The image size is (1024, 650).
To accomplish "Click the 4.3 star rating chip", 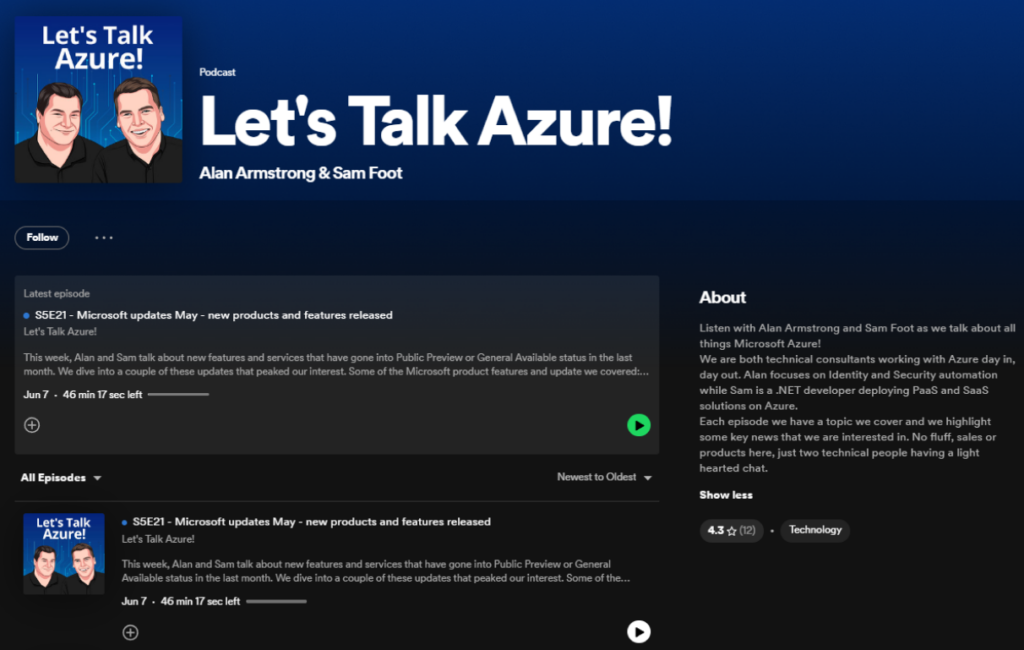I will pos(731,530).
